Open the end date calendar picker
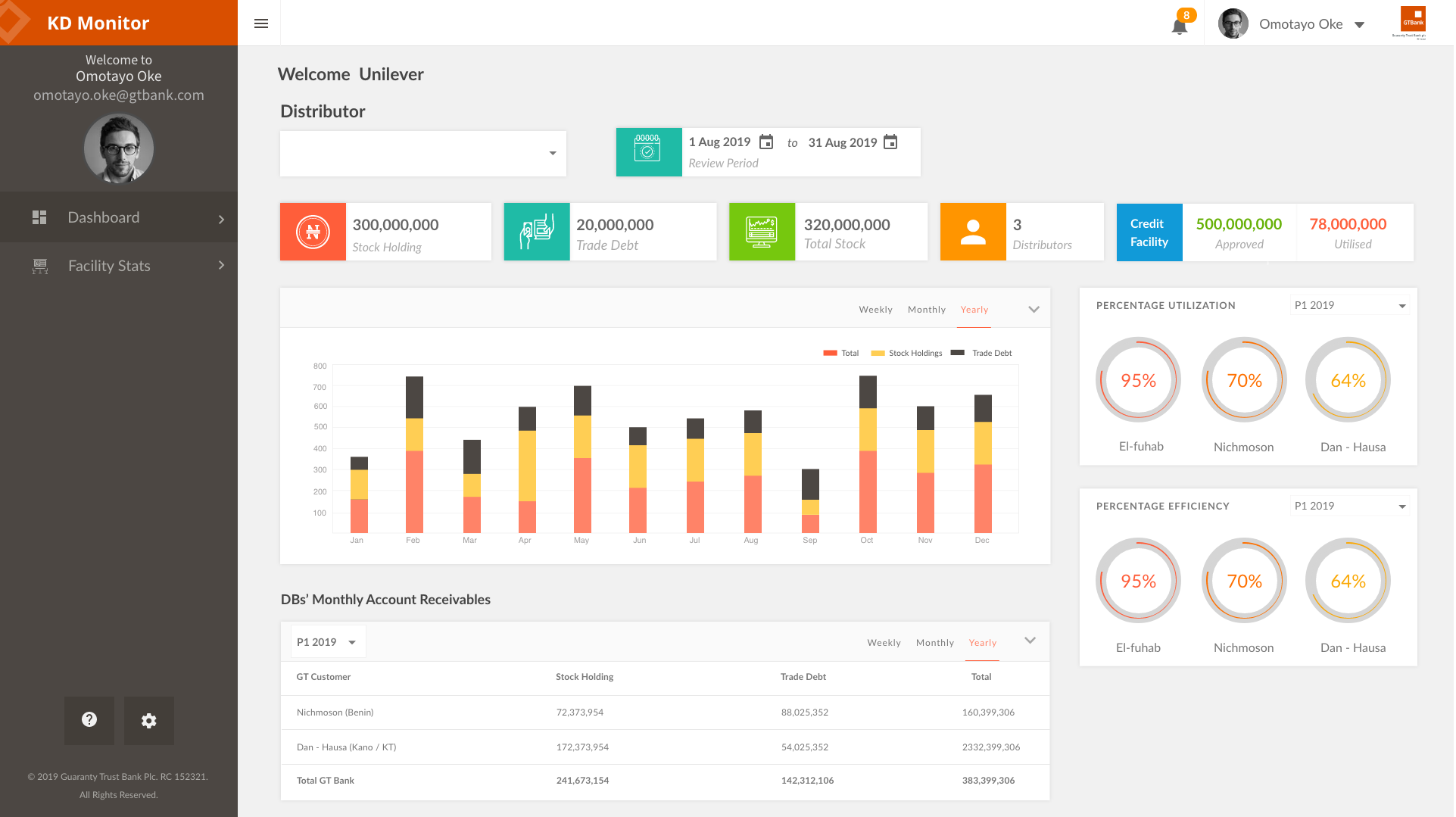Viewport: 1456px width, 817px height. (x=891, y=142)
